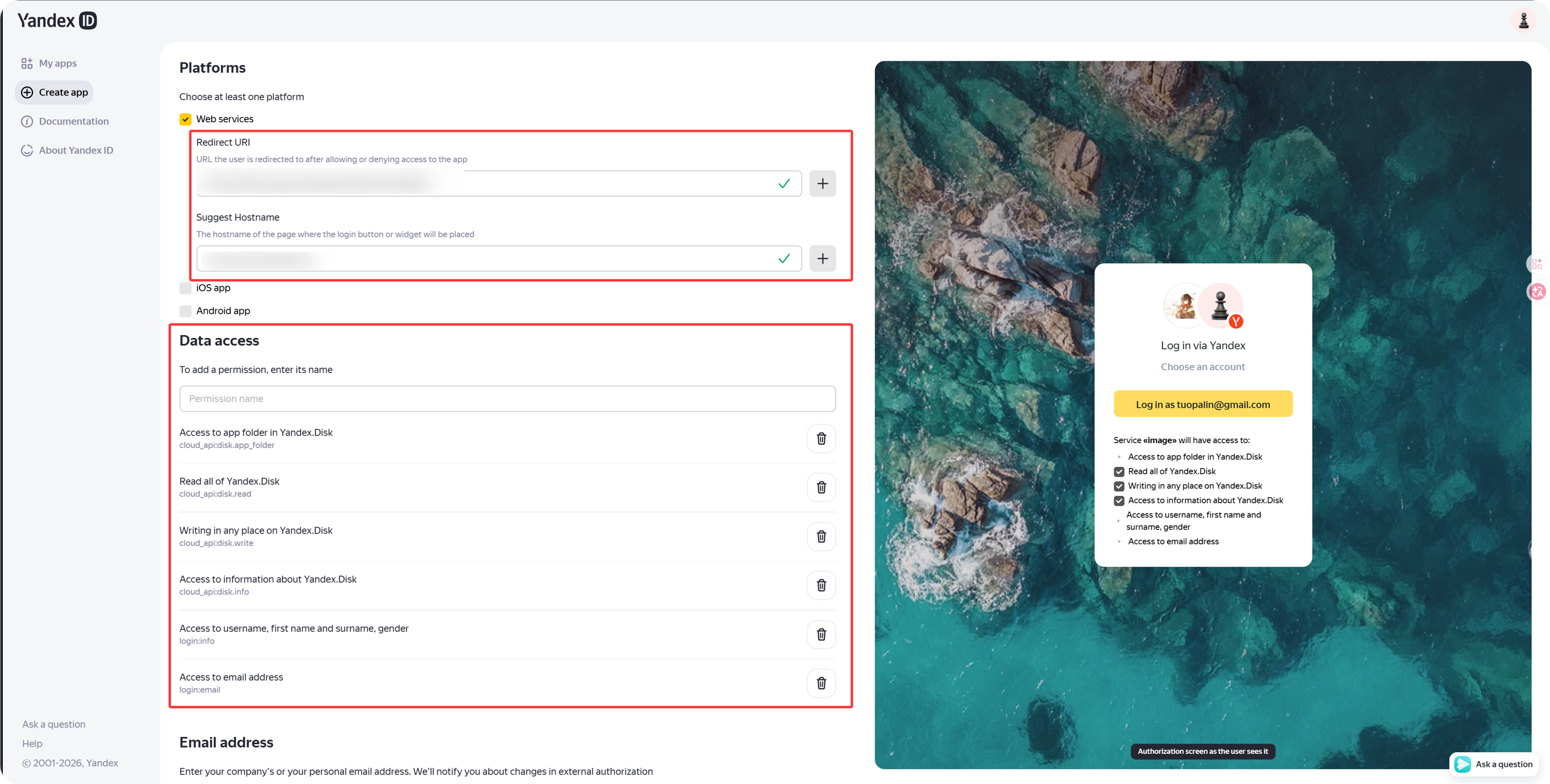Viewport: 1550px width, 784px height.
Task: Focus the Suggest Hostname input field
Action: (x=499, y=258)
